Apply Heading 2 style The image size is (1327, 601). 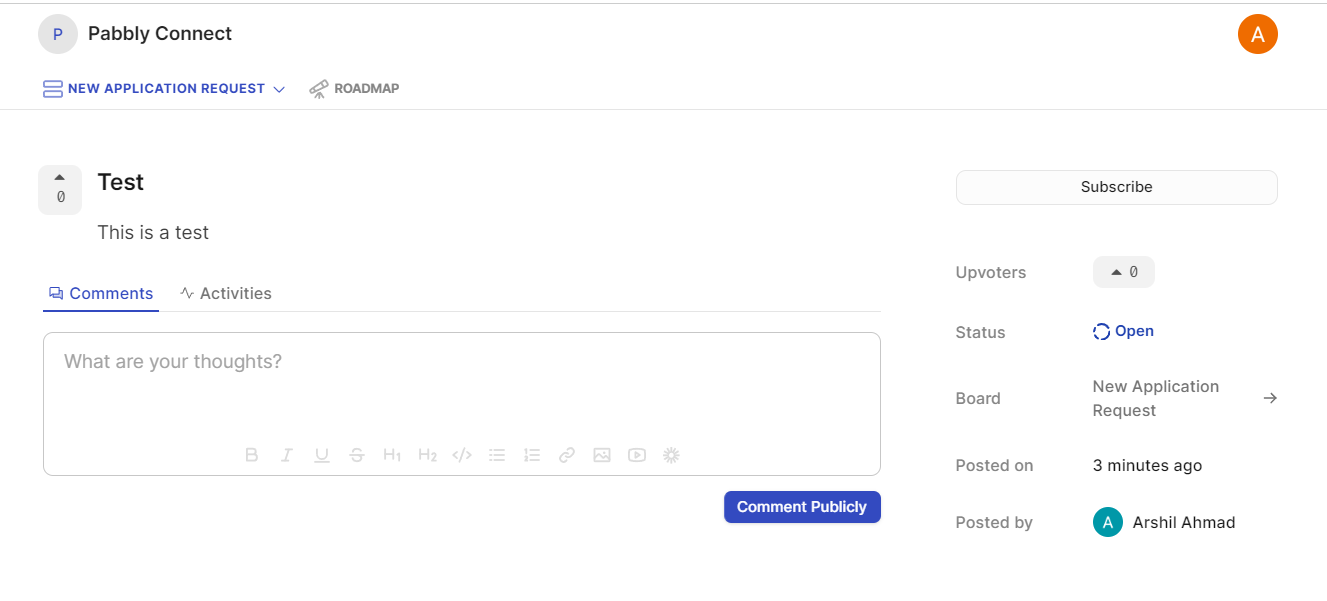click(x=427, y=455)
